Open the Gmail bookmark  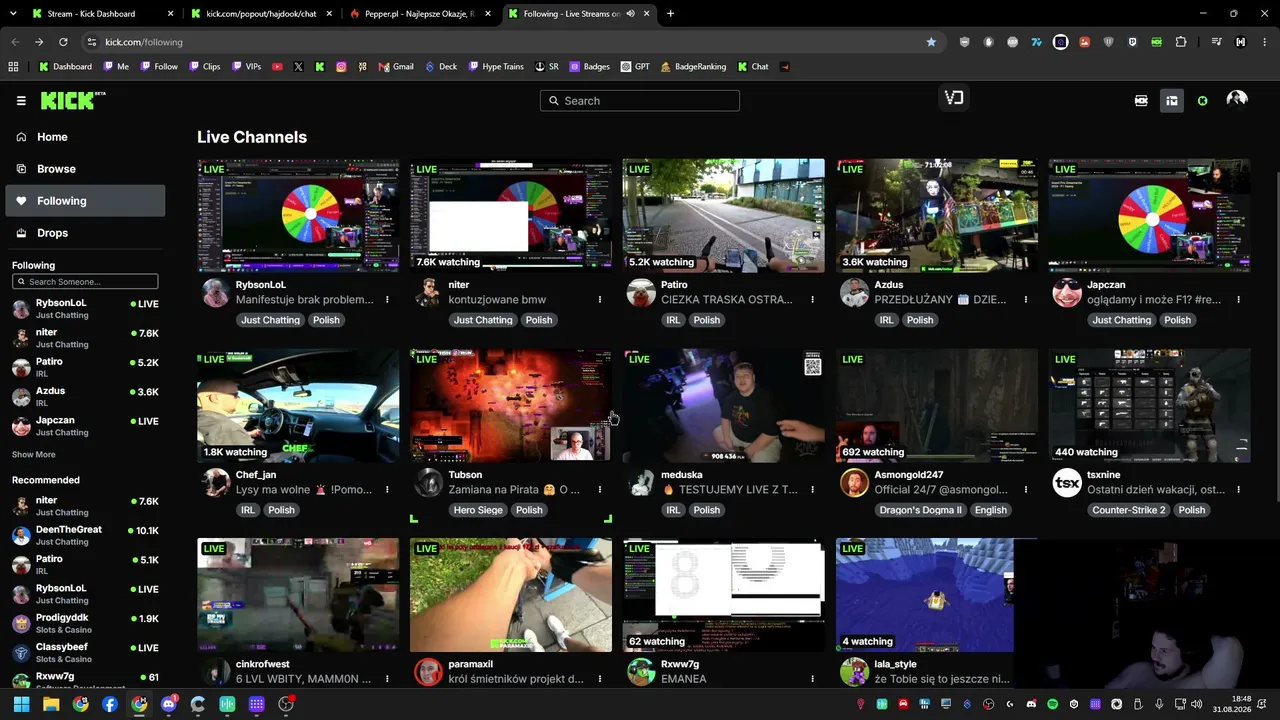pyautogui.click(x=396, y=67)
